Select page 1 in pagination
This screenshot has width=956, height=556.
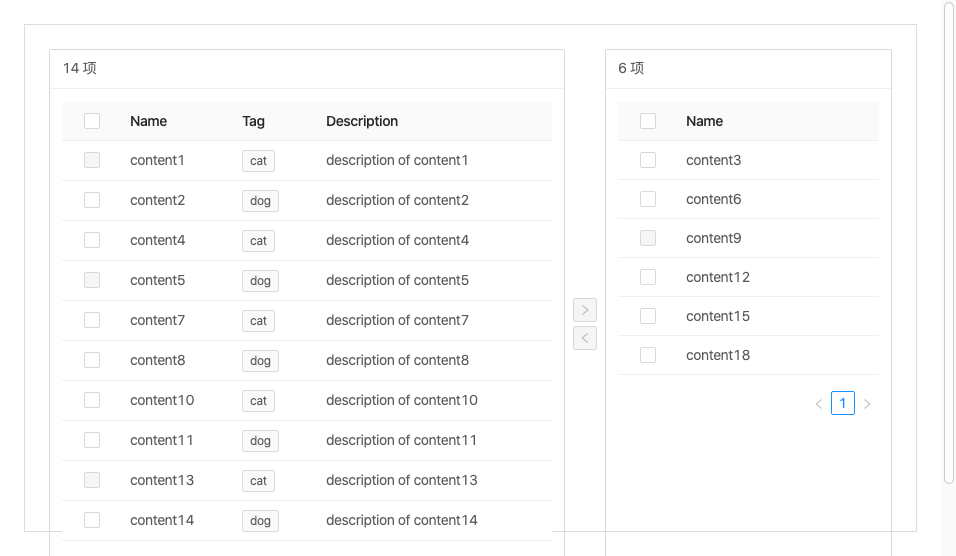tap(843, 404)
